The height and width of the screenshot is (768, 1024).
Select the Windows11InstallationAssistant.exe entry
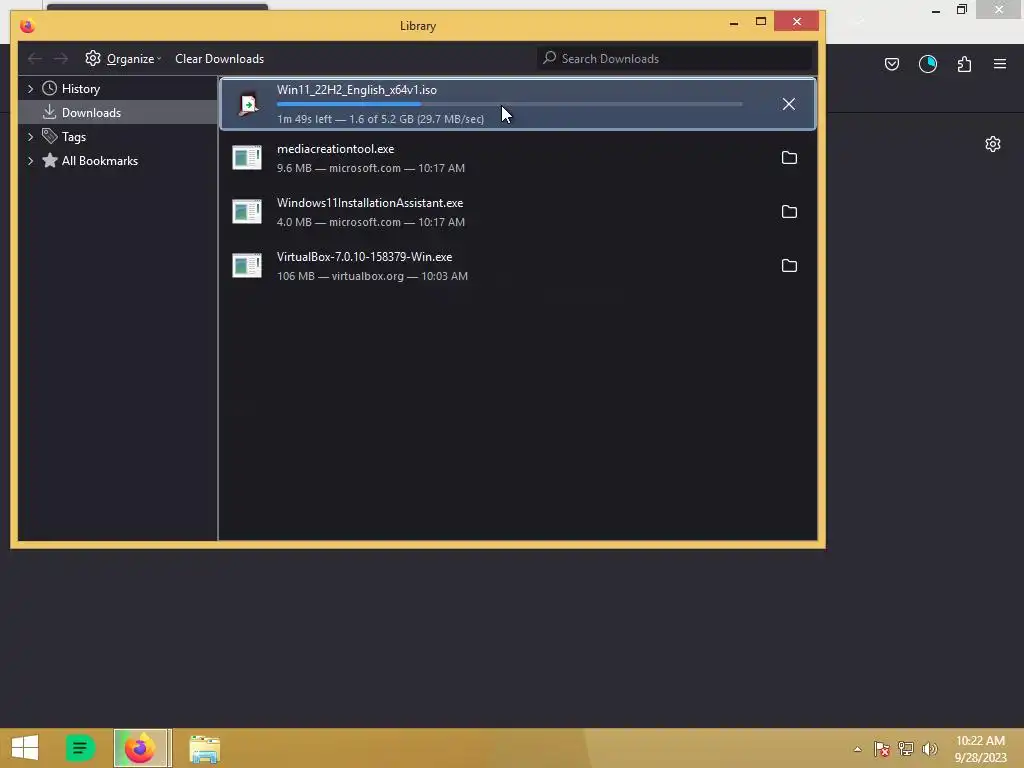click(x=518, y=212)
